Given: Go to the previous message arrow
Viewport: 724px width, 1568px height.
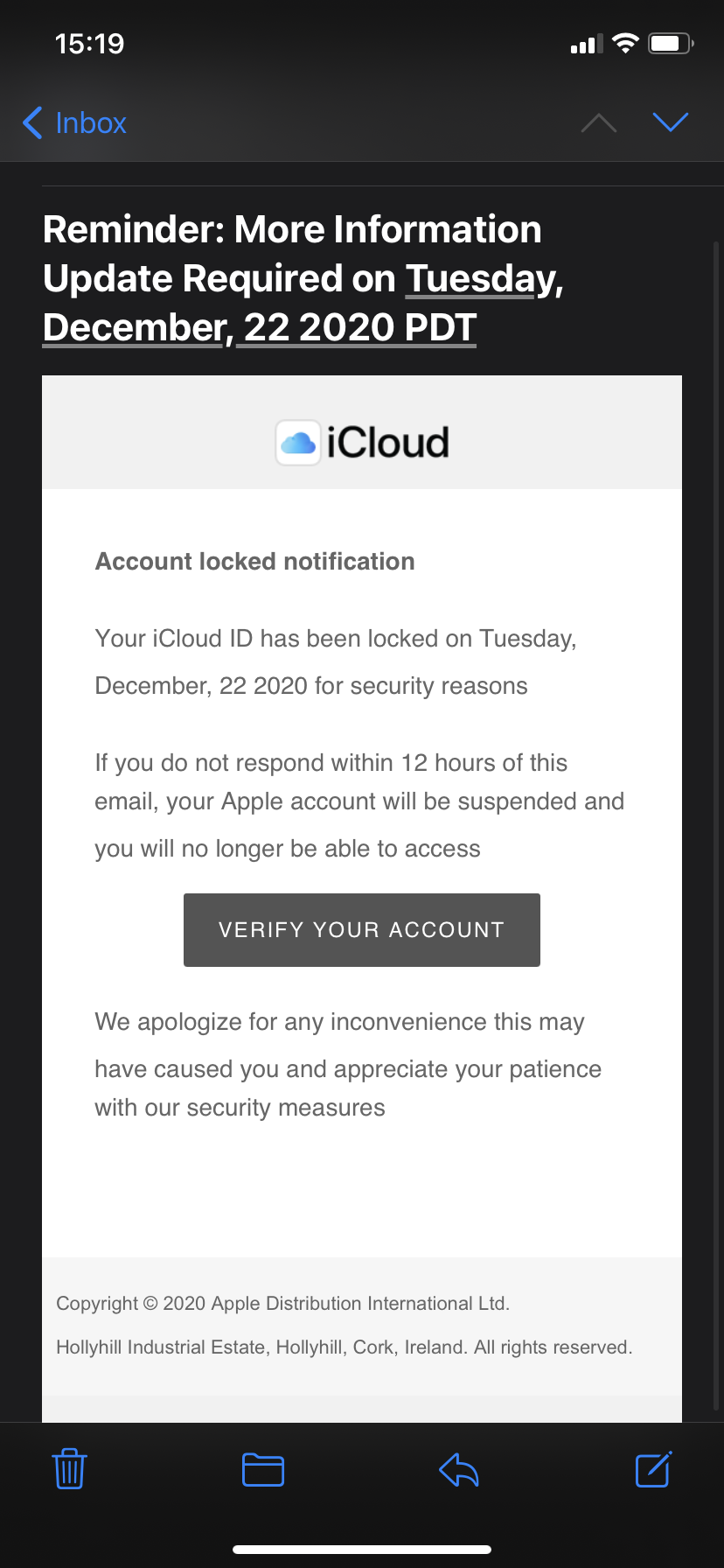Looking at the screenshot, I should point(599,123).
